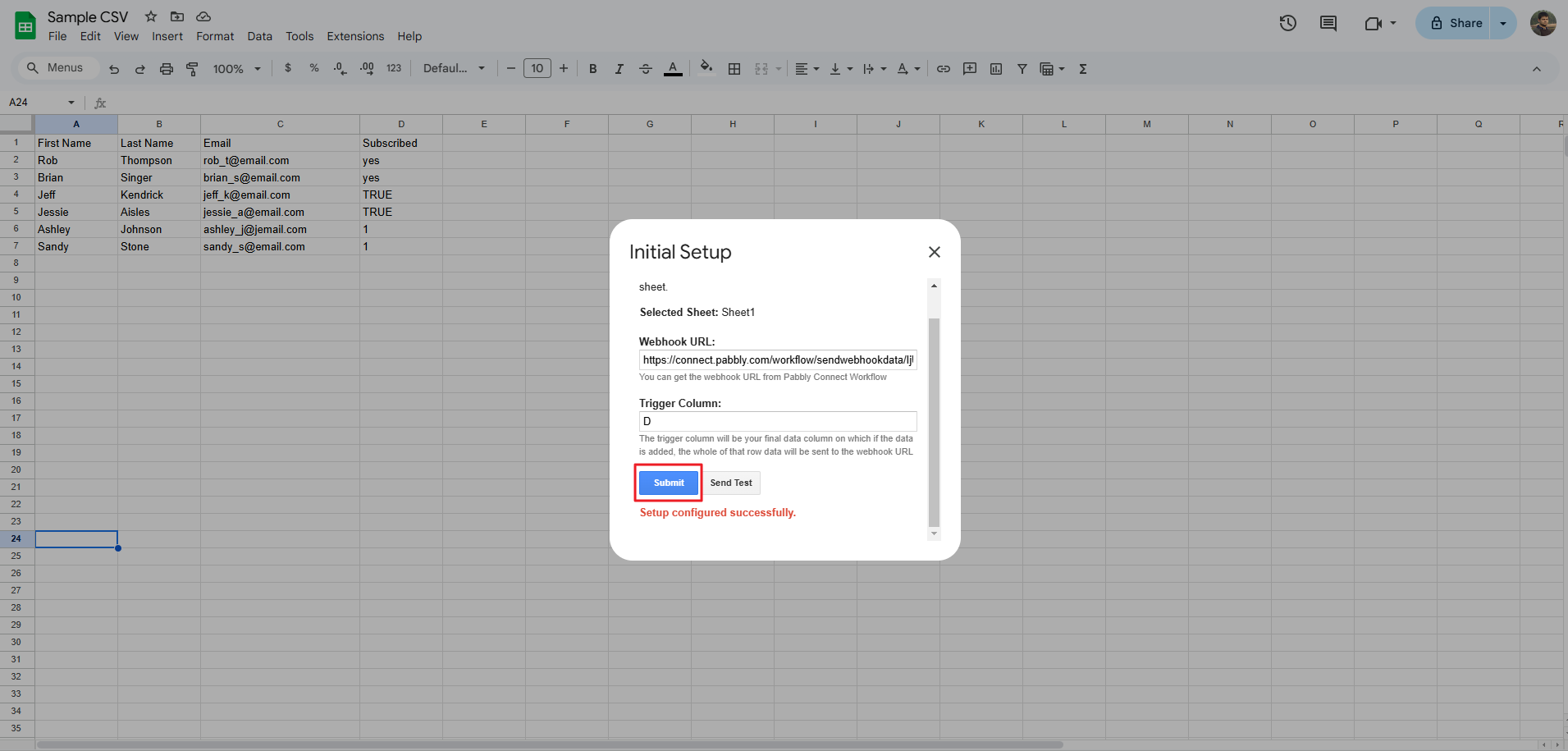Click the Webhook URL input field
Viewport: 1568px width, 751px height.
point(777,360)
